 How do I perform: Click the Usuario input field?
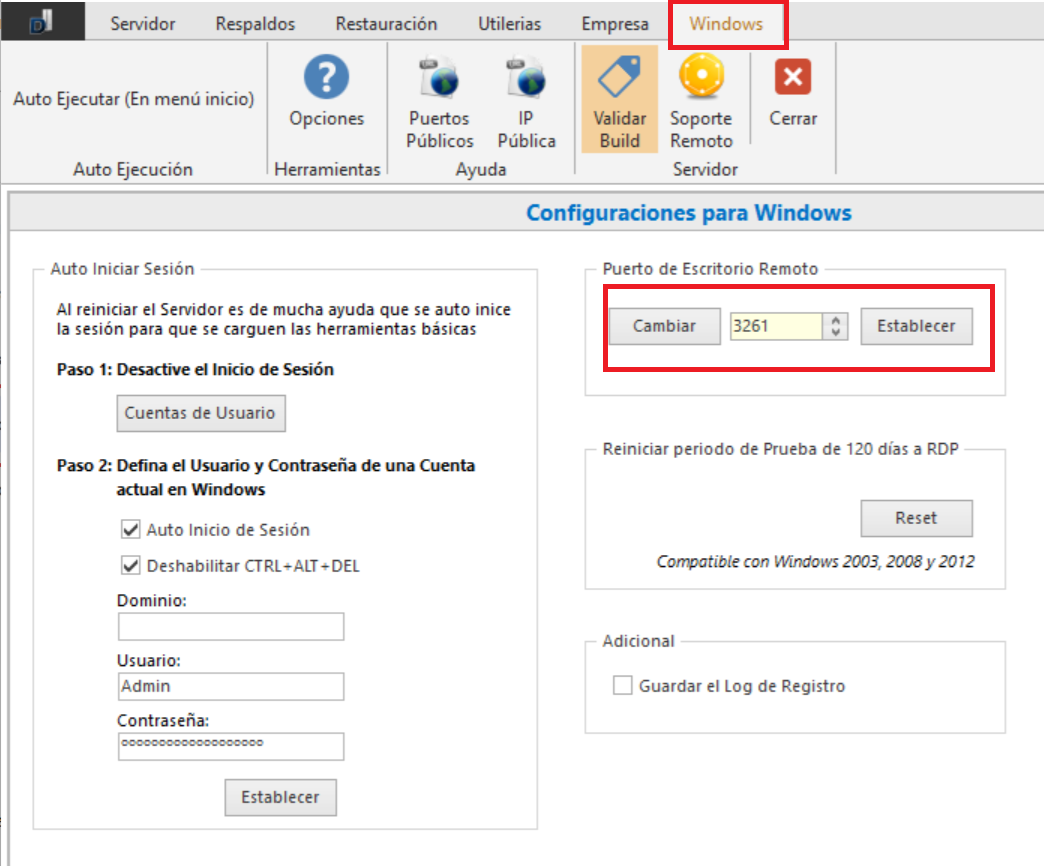pos(231,687)
